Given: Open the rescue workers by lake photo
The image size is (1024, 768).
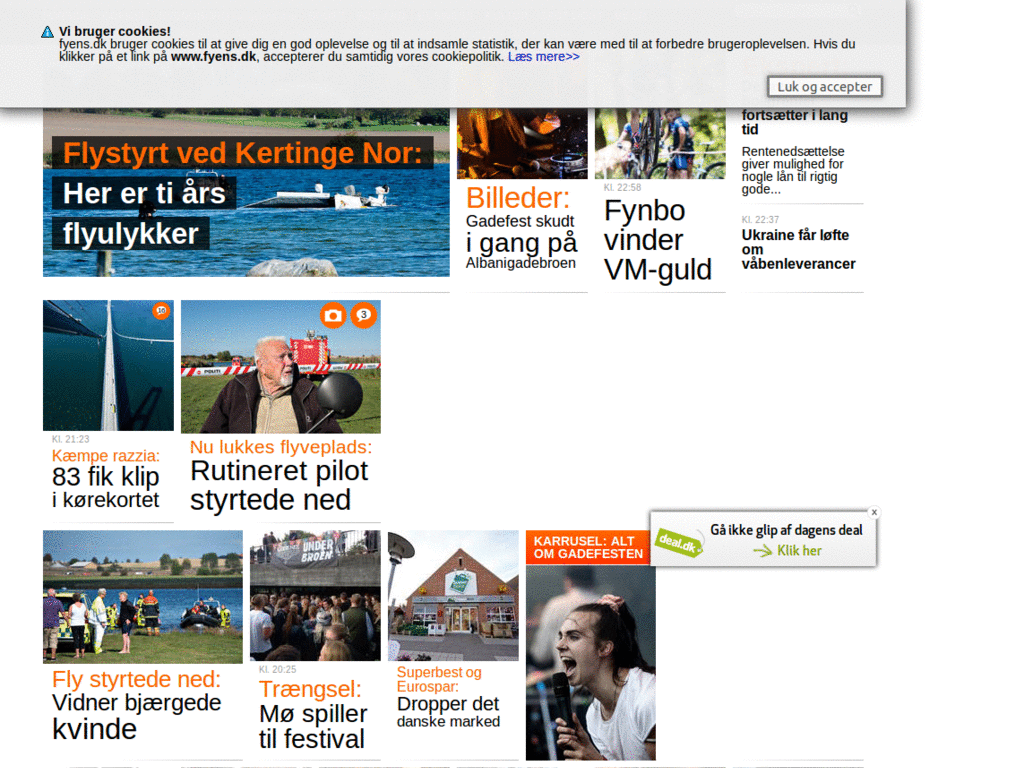Looking at the screenshot, I should (x=142, y=597).
